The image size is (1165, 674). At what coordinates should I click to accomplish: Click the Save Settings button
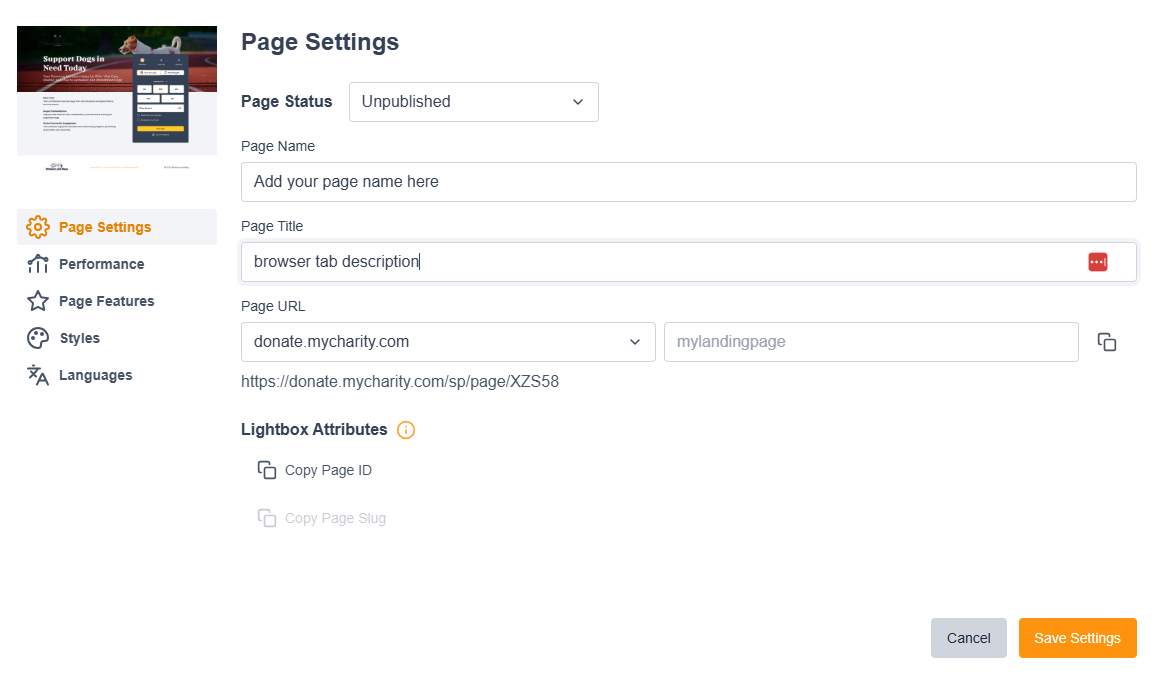click(x=1077, y=637)
